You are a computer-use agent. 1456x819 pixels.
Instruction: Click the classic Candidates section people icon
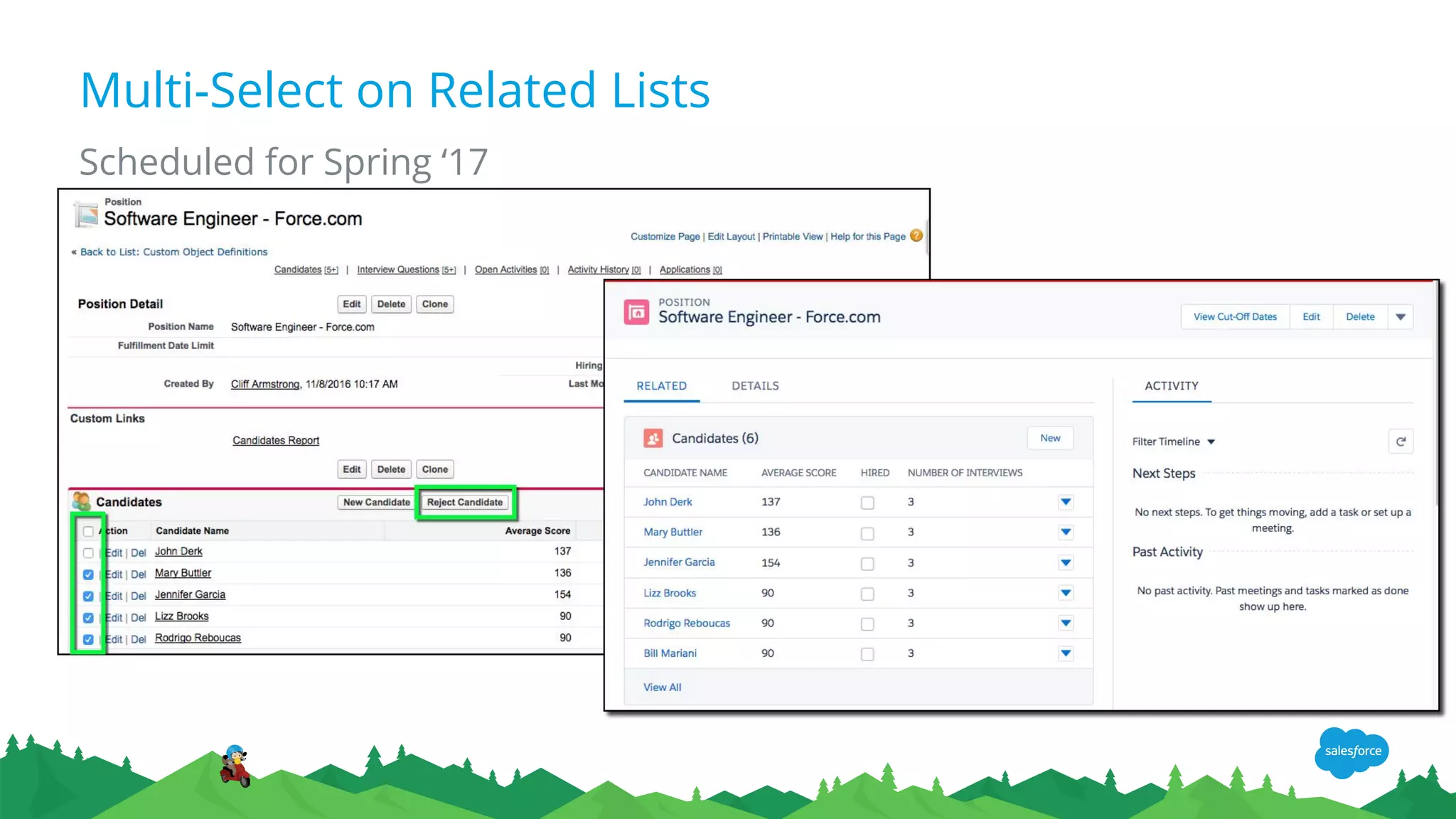(x=82, y=501)
